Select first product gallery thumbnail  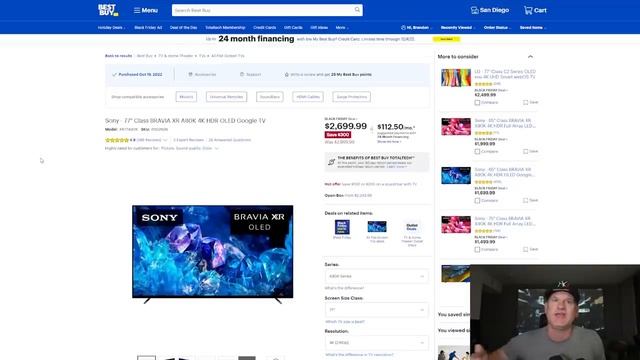(x=147, y=358)
